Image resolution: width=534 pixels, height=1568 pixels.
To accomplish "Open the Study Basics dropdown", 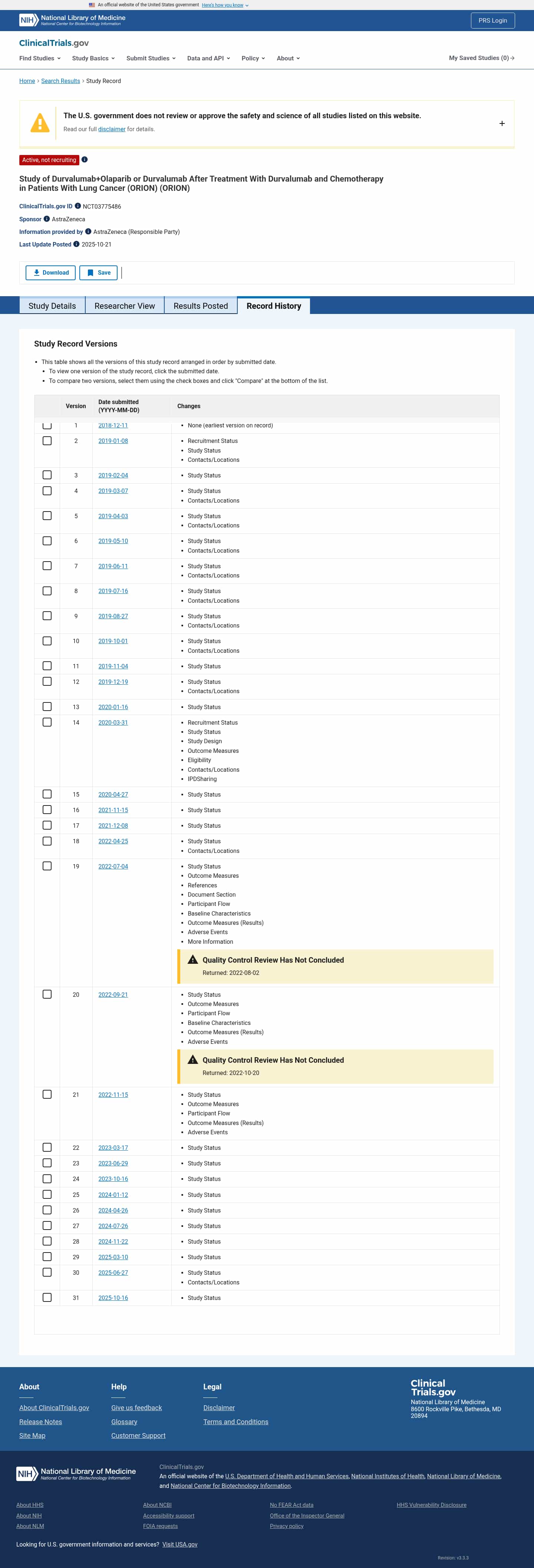I will pyautogui.click(x=93, y=59).
